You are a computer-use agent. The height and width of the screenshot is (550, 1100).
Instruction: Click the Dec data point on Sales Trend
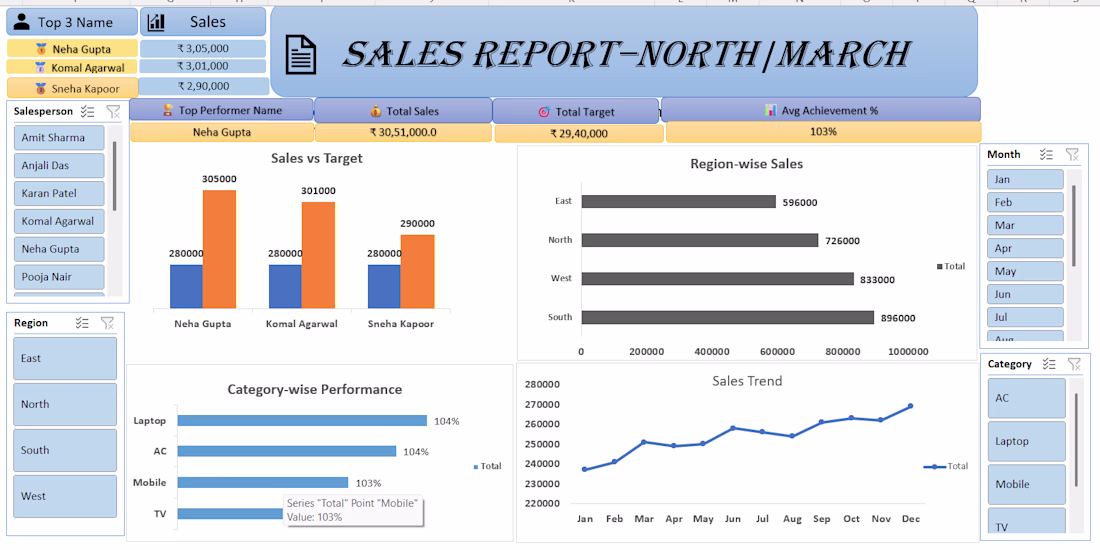pos(911,406)
